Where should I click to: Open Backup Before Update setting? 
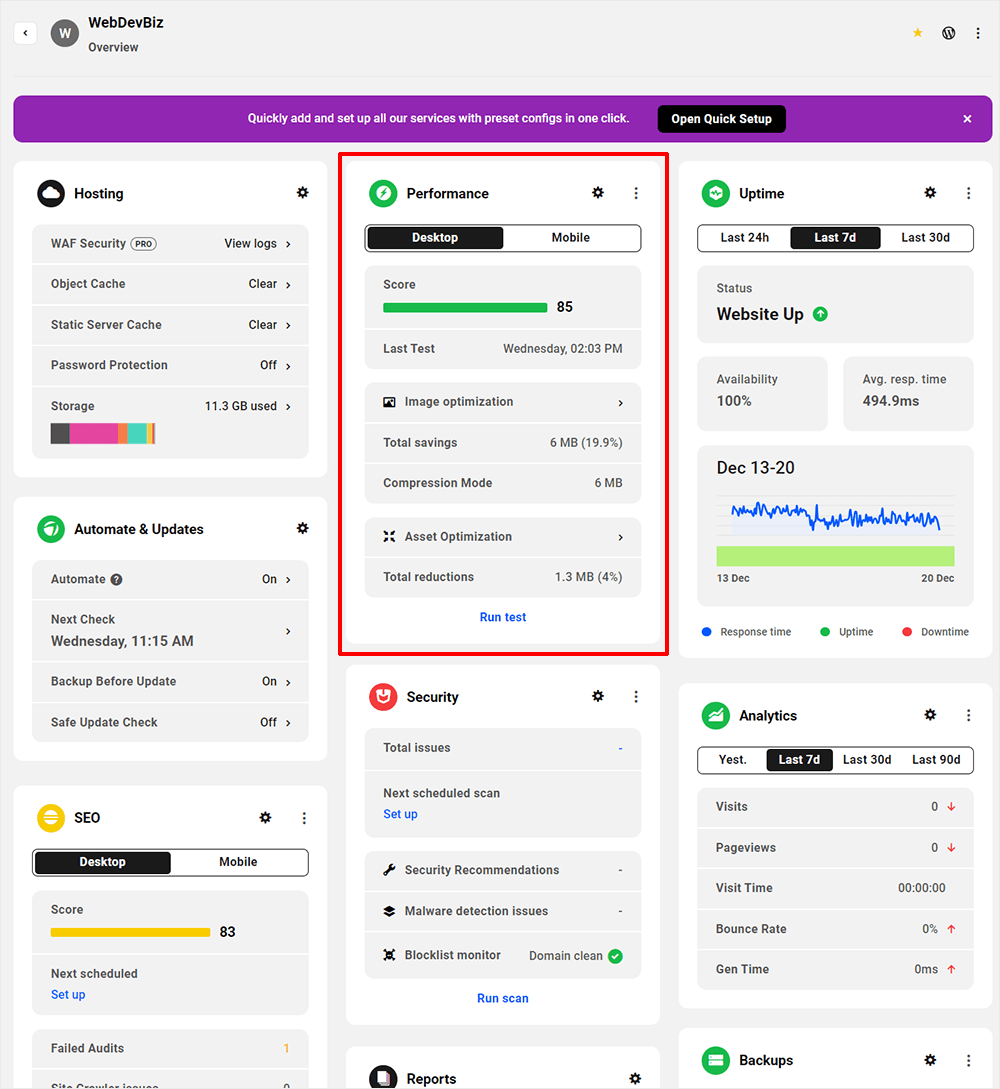[170, 681]
